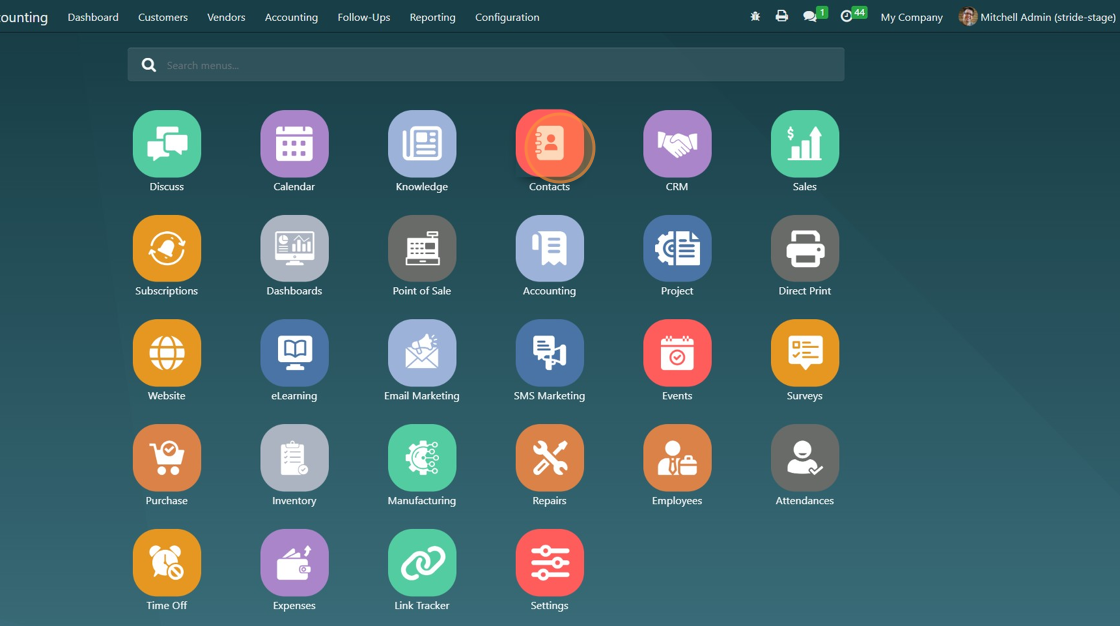Expand the Configuration menu
This screenshot has height=626, width=1120.
[x=507, y=17]
